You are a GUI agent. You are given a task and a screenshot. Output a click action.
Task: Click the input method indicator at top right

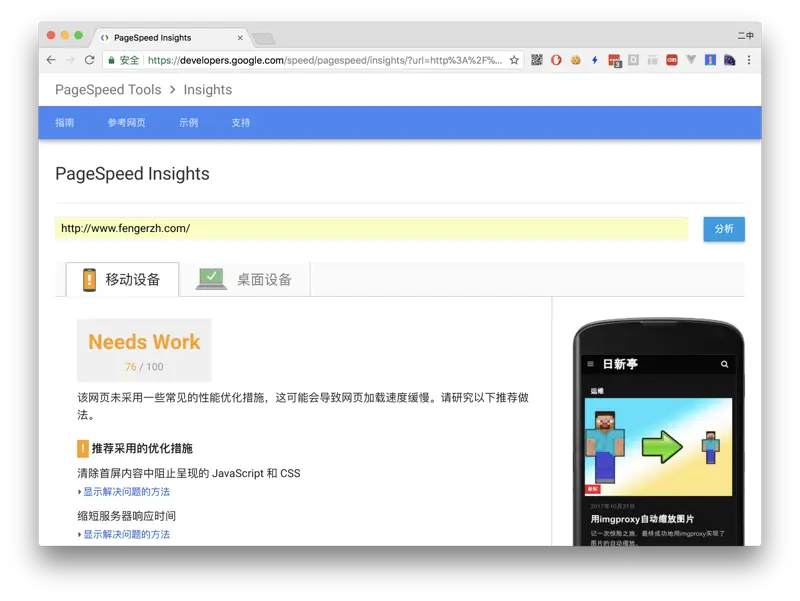click(x=745, y=36)
